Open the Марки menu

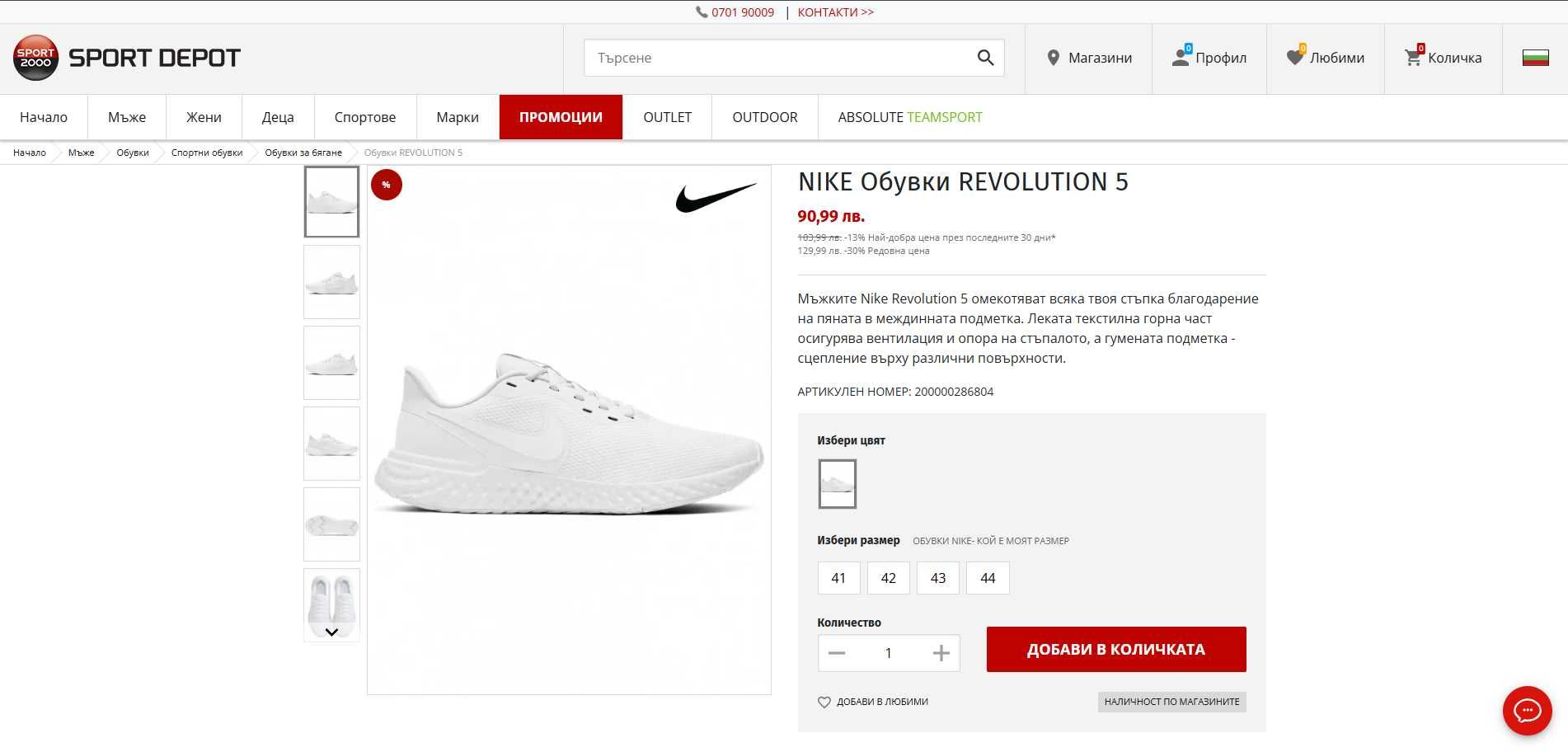tap(458, 117)
